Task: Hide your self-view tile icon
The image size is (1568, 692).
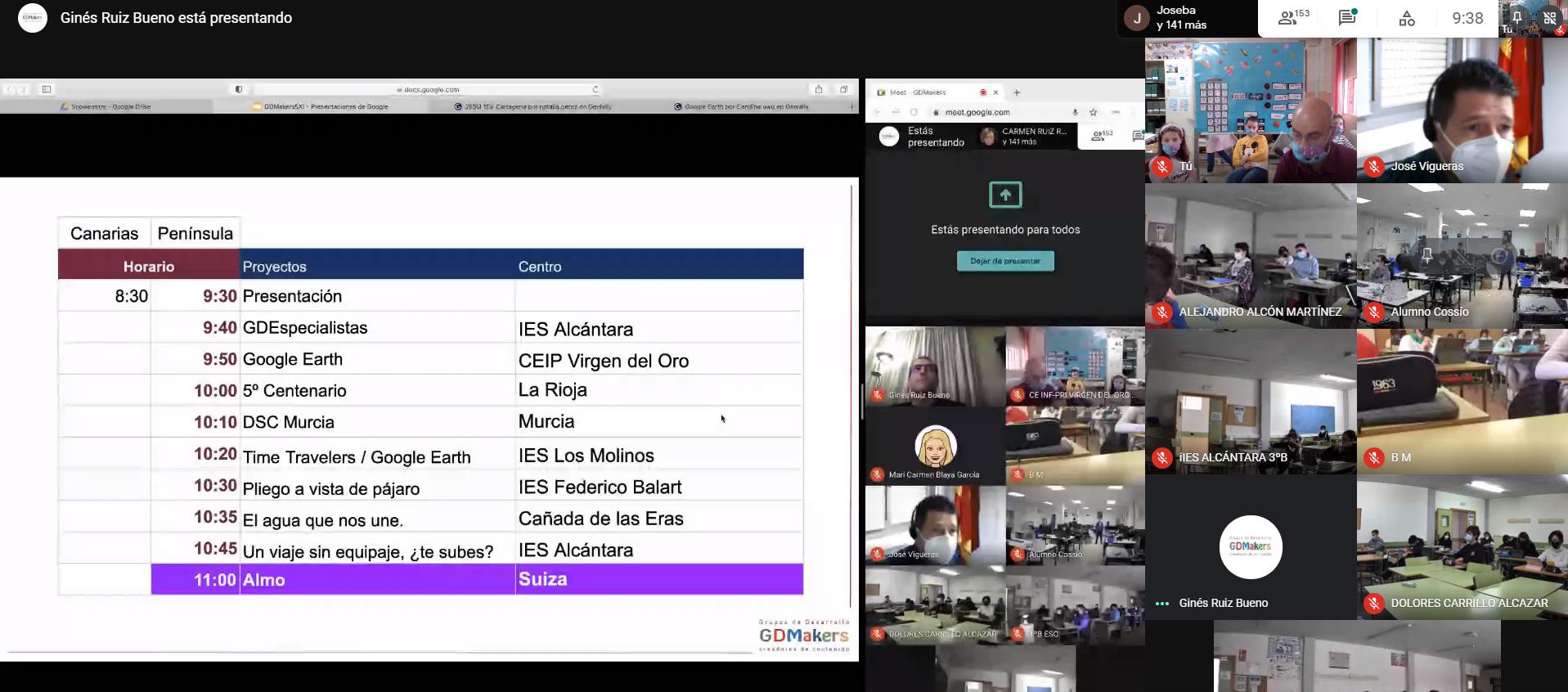Action: click(x=1549, y=17)
